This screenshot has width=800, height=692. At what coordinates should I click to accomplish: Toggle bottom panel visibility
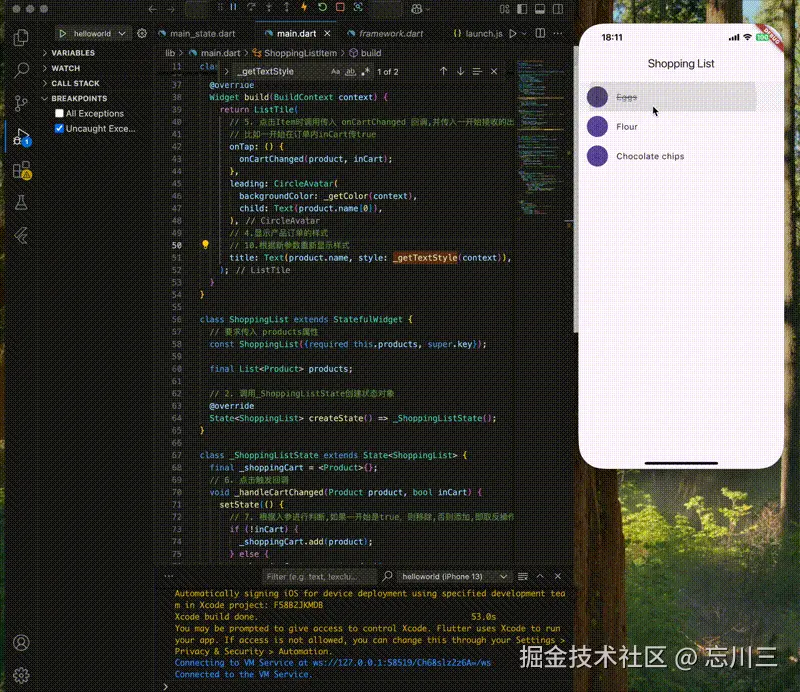(x=540, y=9)
